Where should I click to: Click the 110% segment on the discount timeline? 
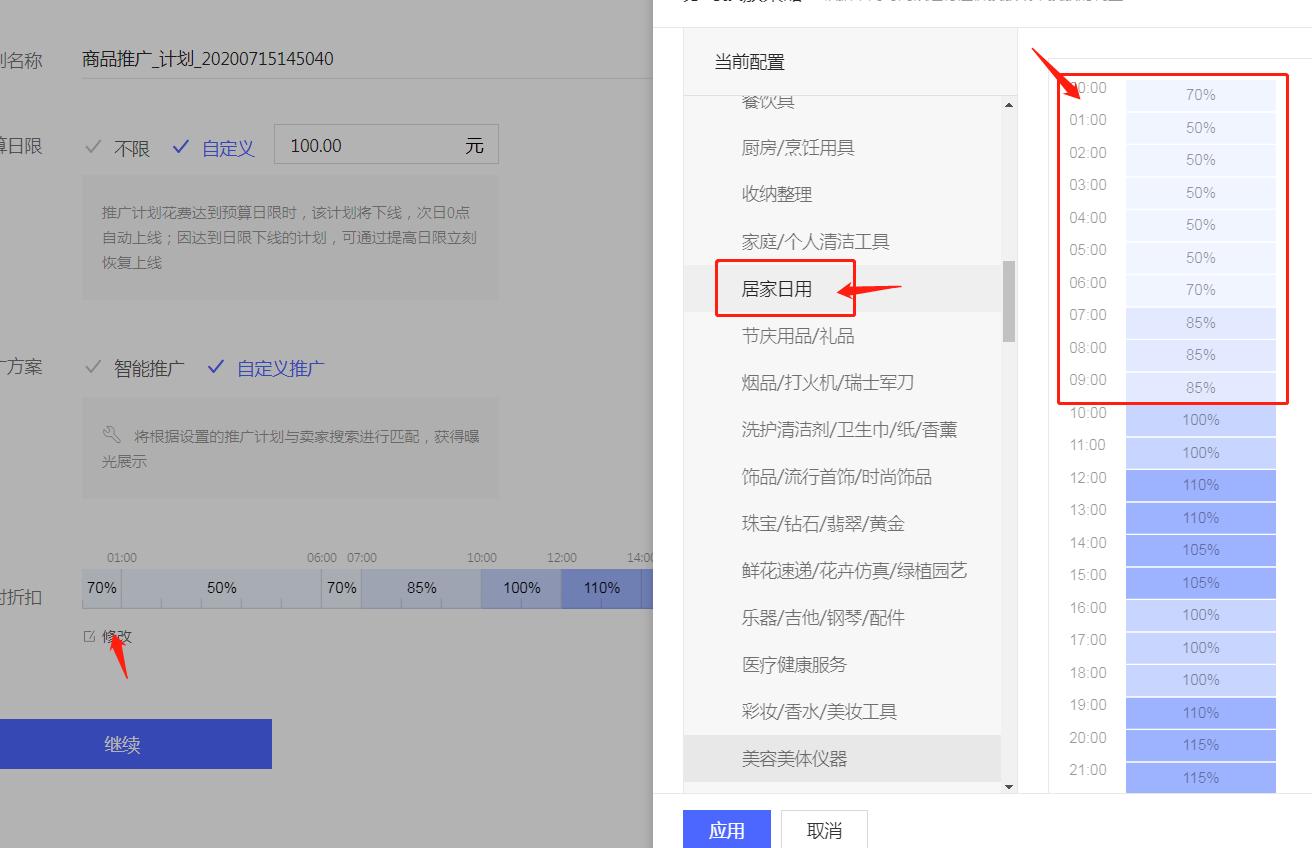pos(601,588)
